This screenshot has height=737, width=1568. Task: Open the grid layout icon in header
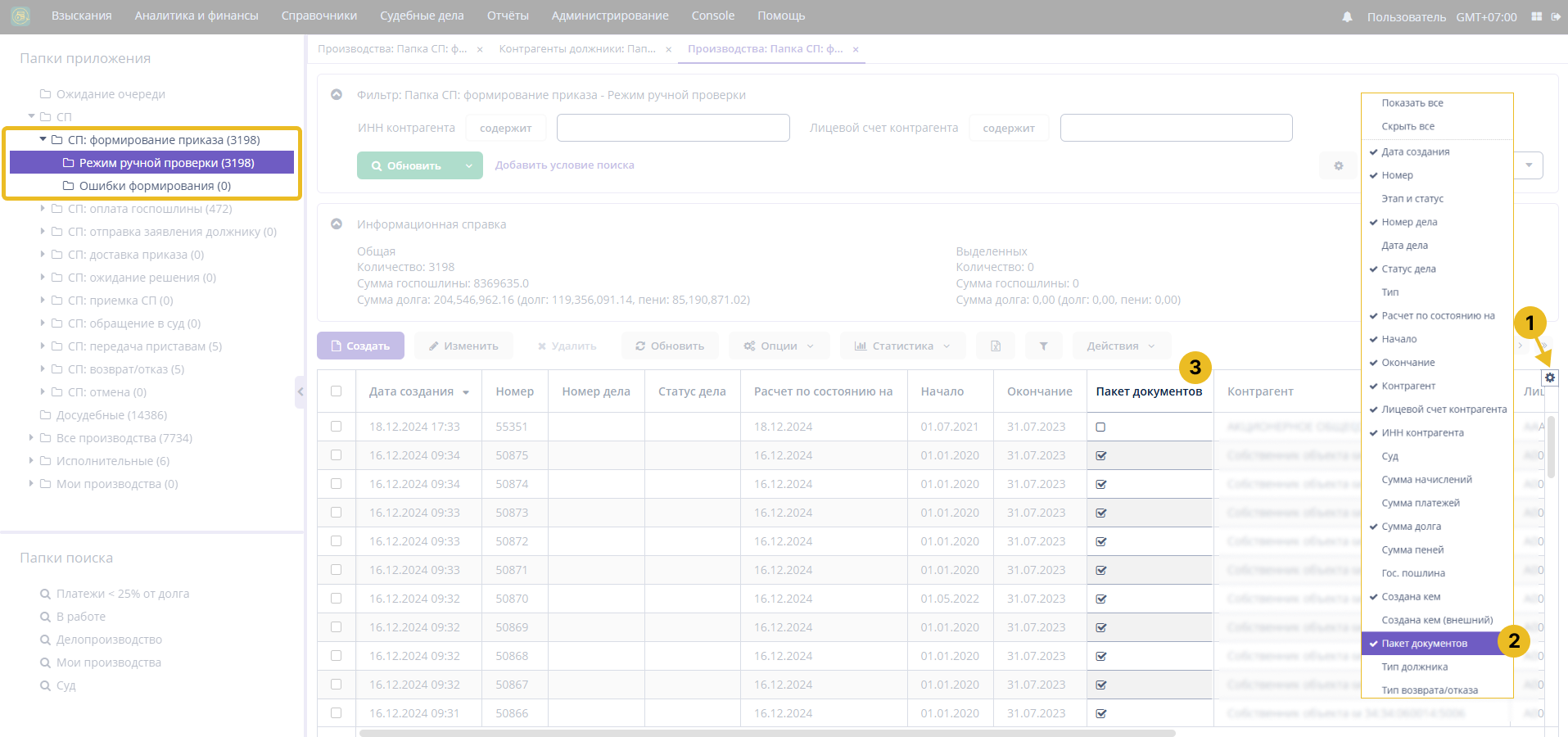coord(1536,16)
